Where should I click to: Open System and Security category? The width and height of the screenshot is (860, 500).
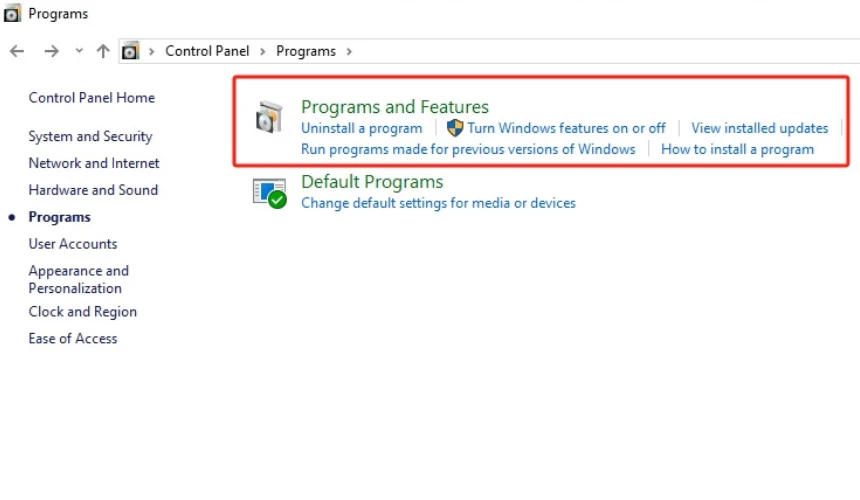click(x=90, y=137)
